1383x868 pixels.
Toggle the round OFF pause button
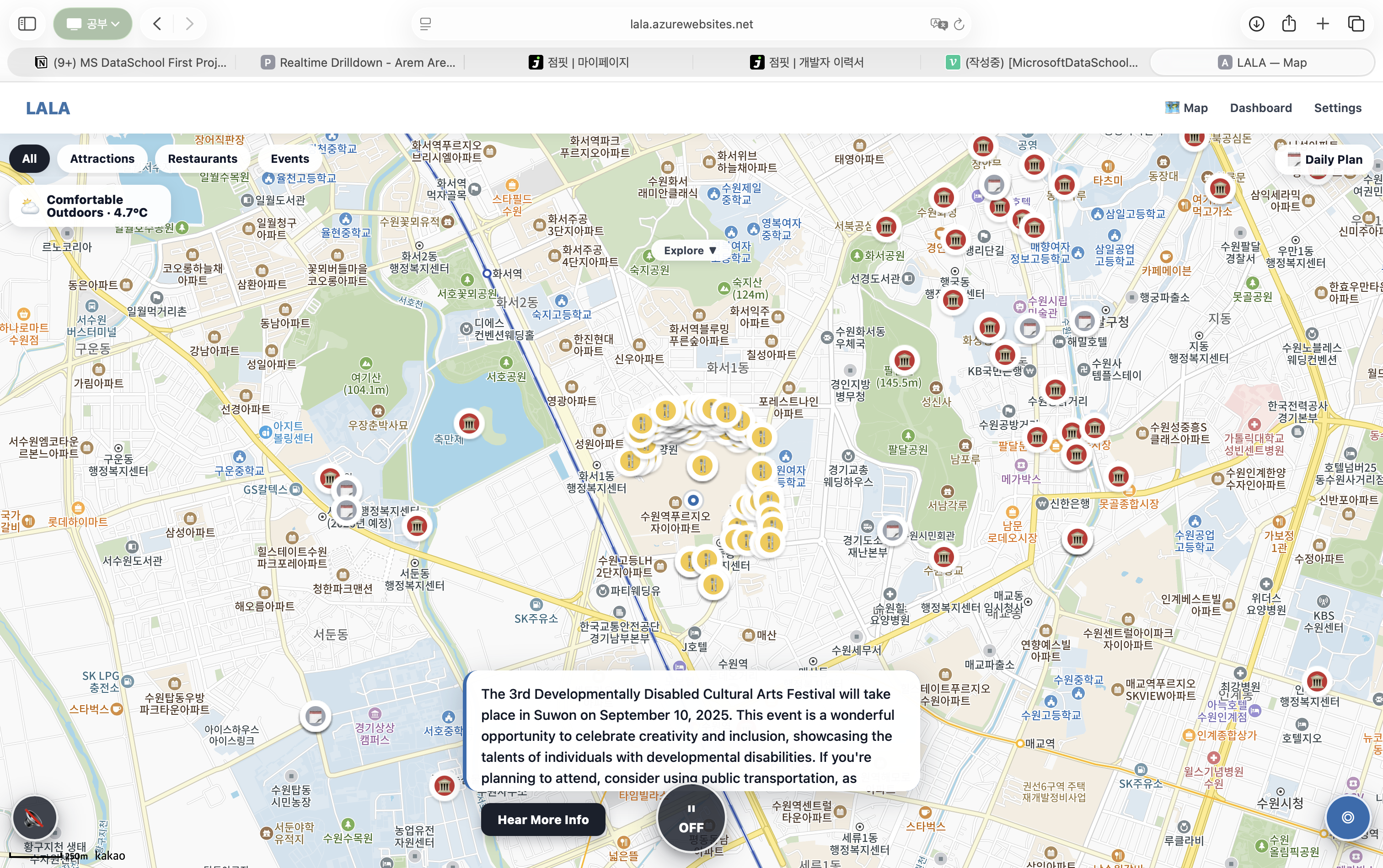[691, 818]
